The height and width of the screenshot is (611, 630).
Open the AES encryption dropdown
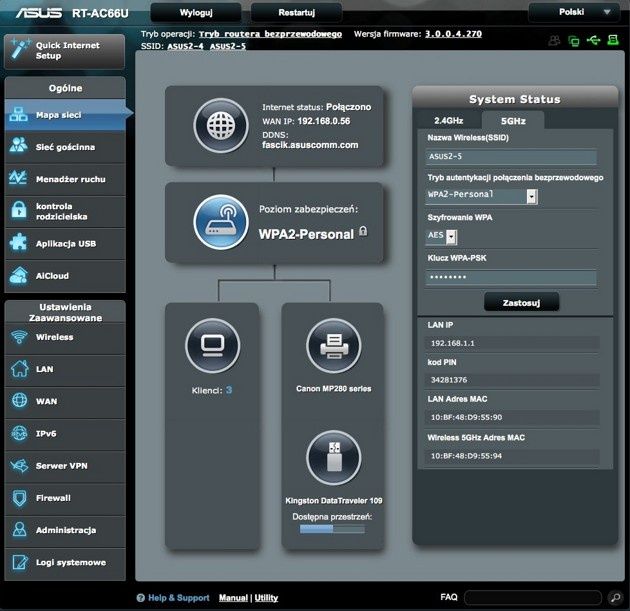(441, 236)
